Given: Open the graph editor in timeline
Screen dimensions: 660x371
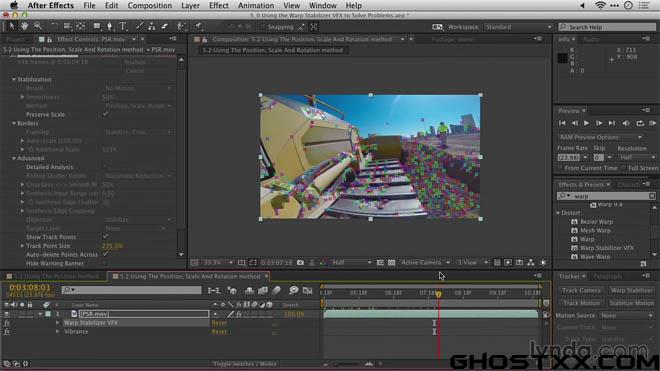Looking at the screenshot, I should pyautogui.click(x=308, y=290).
